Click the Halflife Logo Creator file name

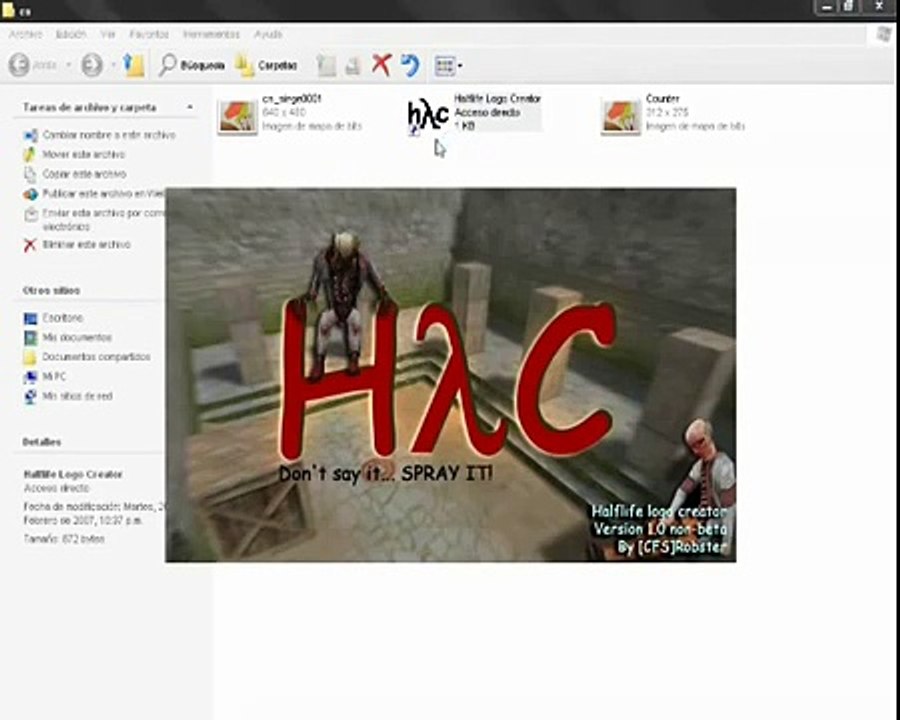click(x=497, y=99)
